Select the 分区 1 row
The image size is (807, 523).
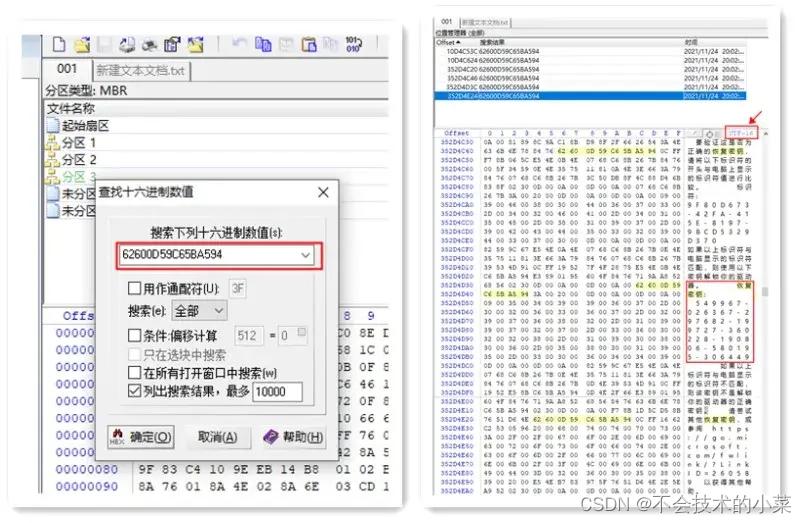216,143
